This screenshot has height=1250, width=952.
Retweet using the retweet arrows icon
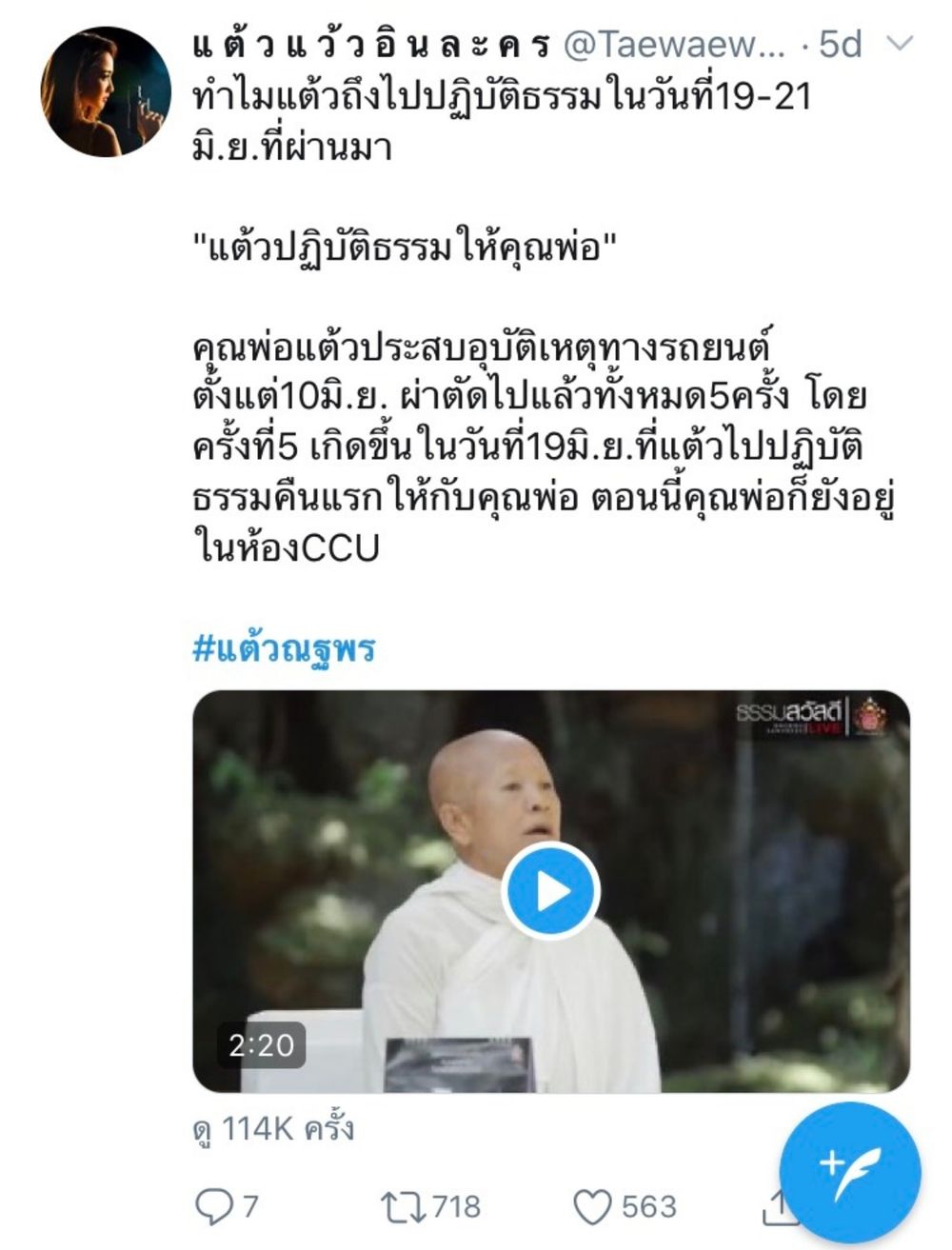(405, 1208)
